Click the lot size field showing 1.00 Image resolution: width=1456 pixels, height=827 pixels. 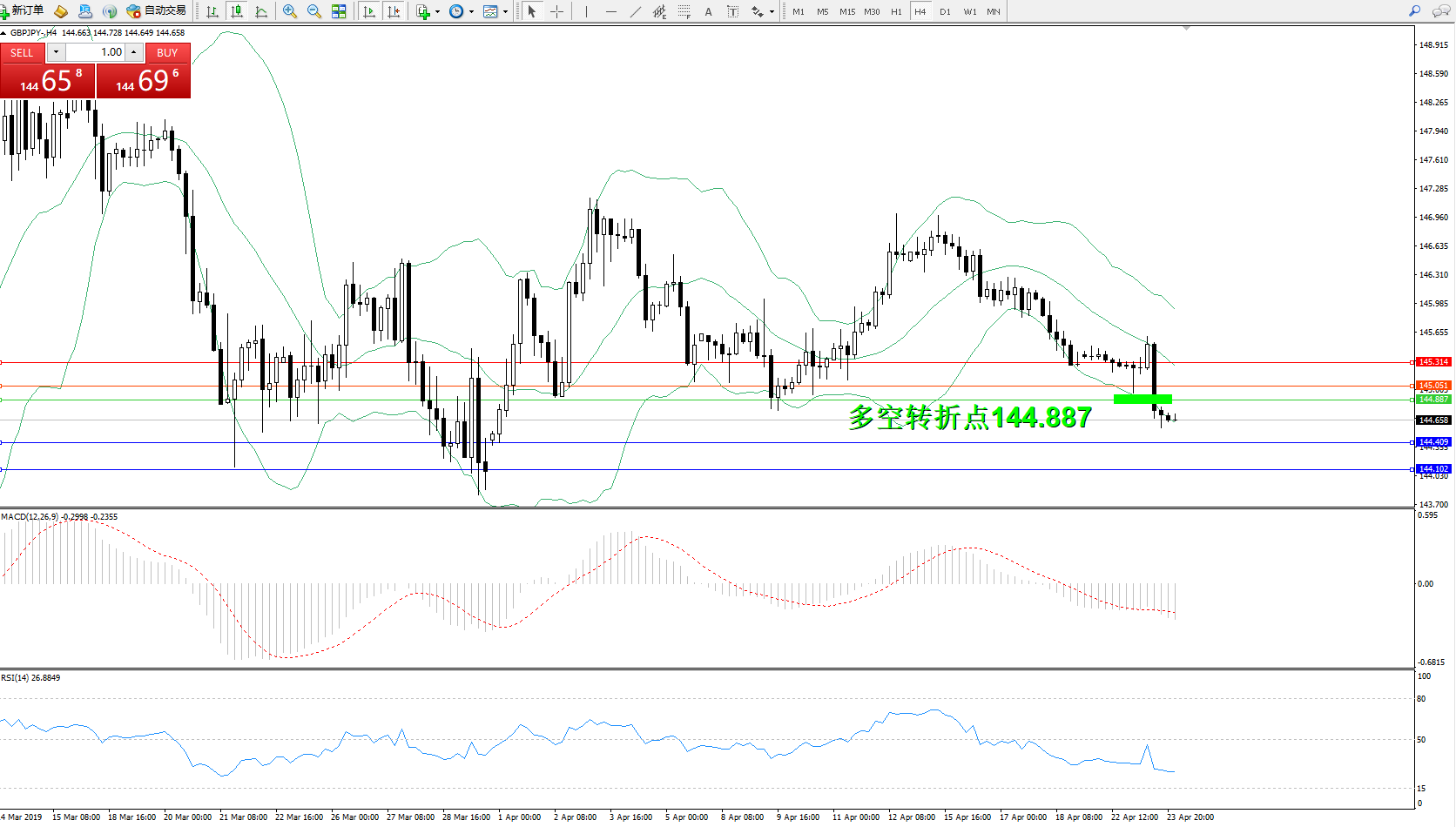[97, 52]
